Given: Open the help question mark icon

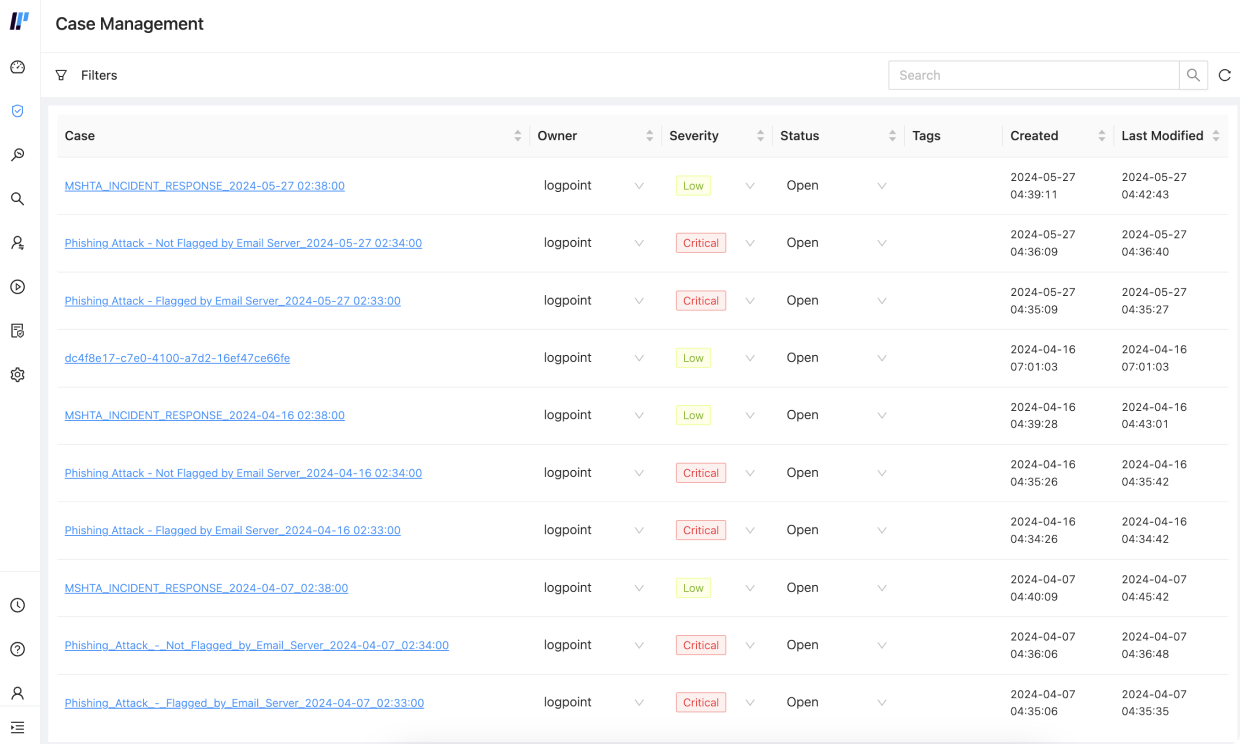Looking at the screenshot, I should 17,649.
